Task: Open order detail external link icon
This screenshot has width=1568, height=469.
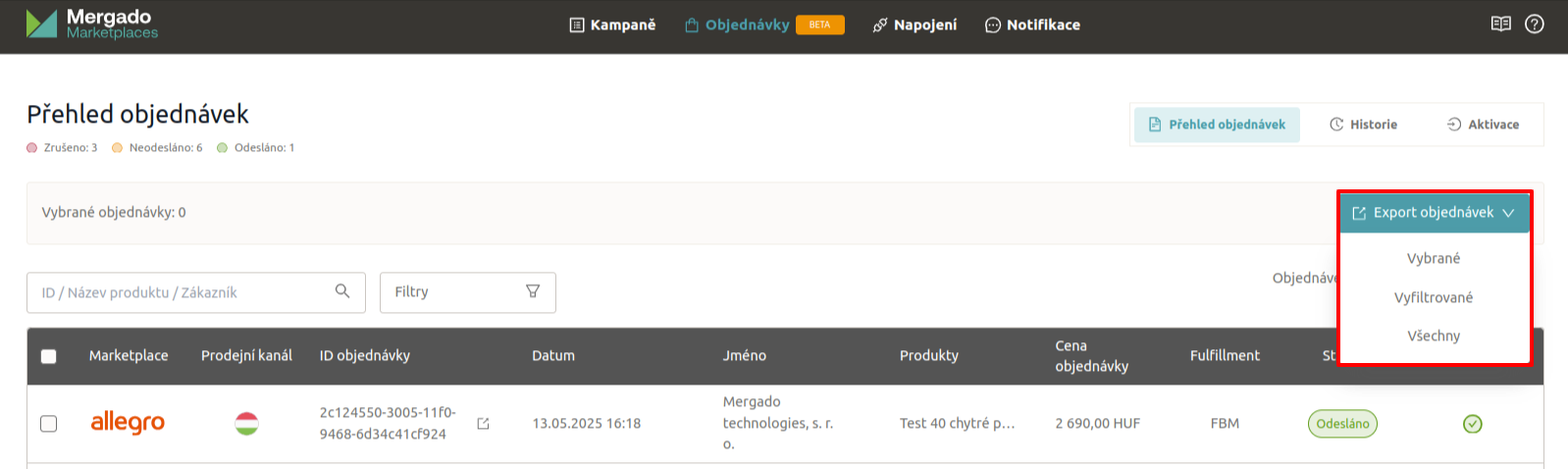Action: click(483, 424)
